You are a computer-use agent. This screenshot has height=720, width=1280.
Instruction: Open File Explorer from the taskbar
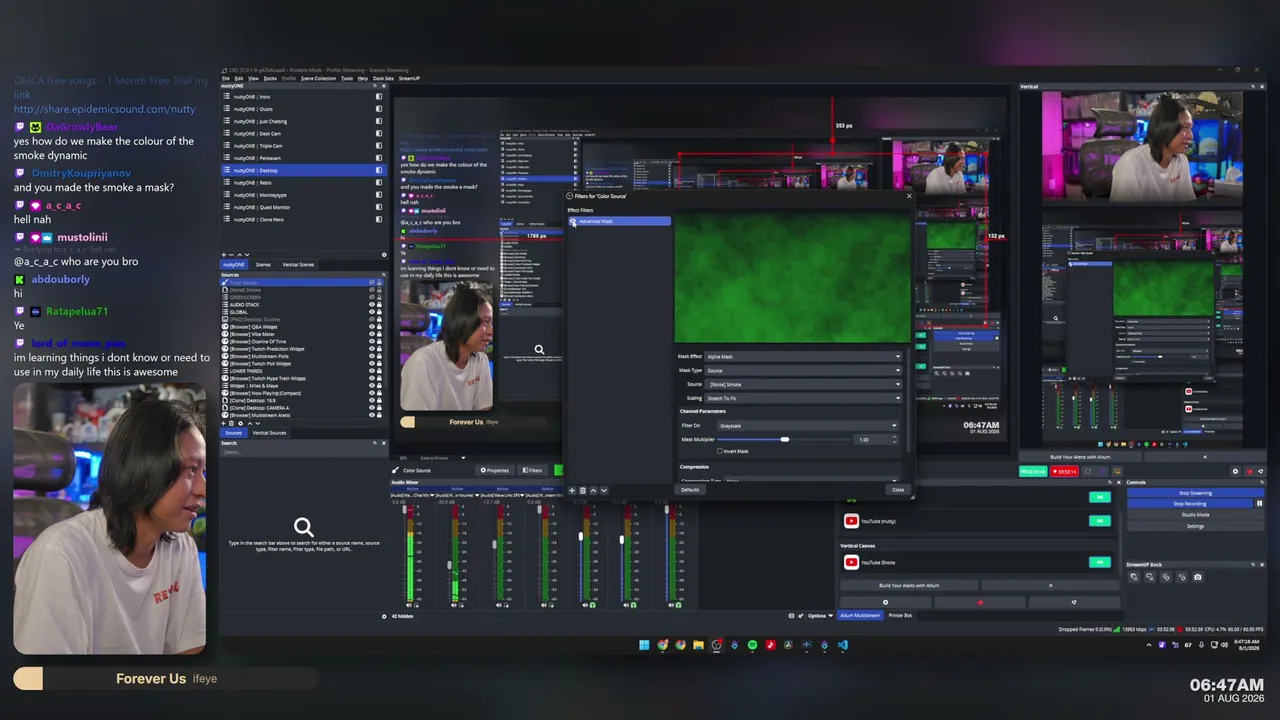tap(698, 645)
